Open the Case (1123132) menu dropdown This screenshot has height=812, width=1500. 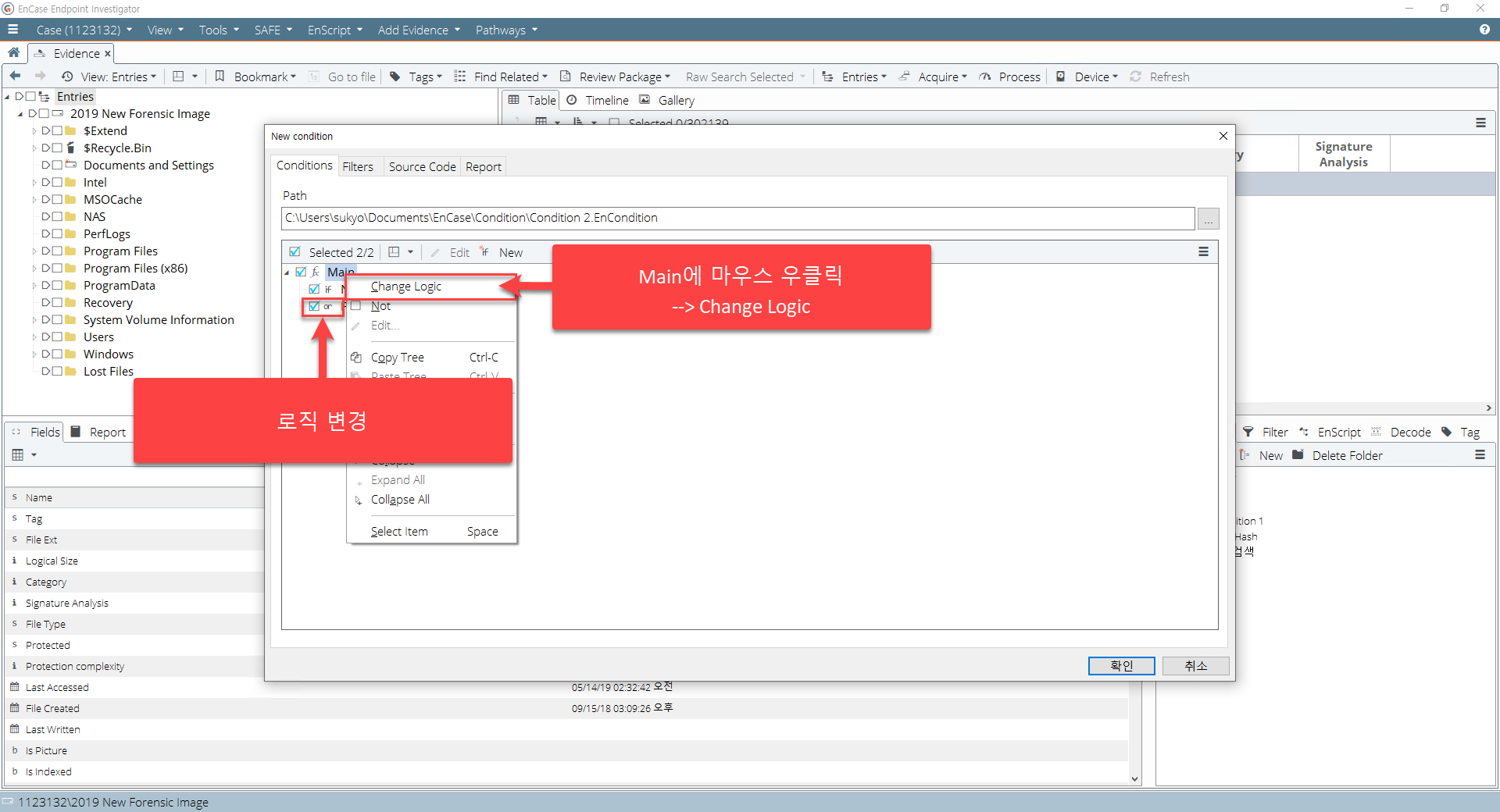pyautogui.click(x=84, y=30)
